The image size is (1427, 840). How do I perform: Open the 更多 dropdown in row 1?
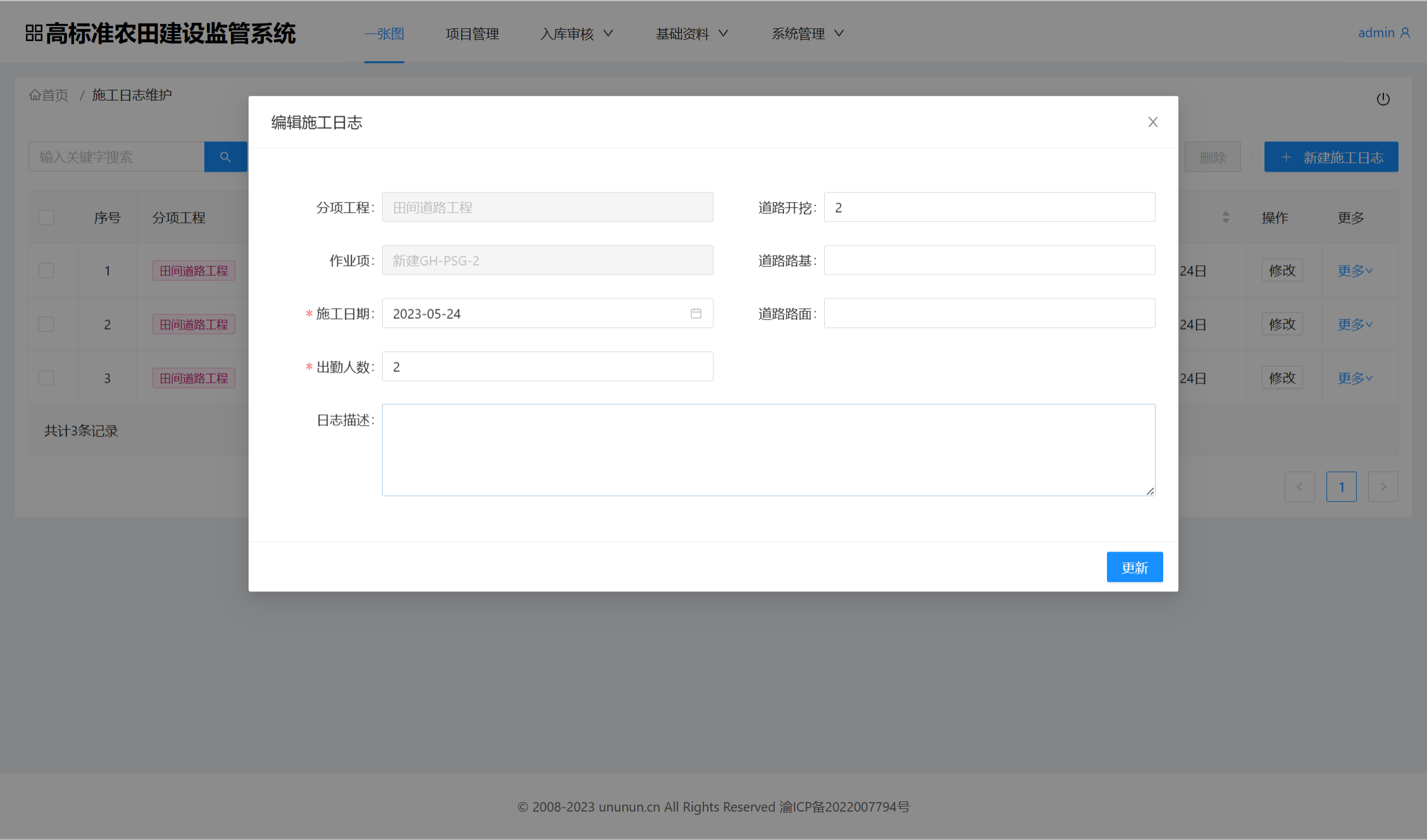point(1355,271)
